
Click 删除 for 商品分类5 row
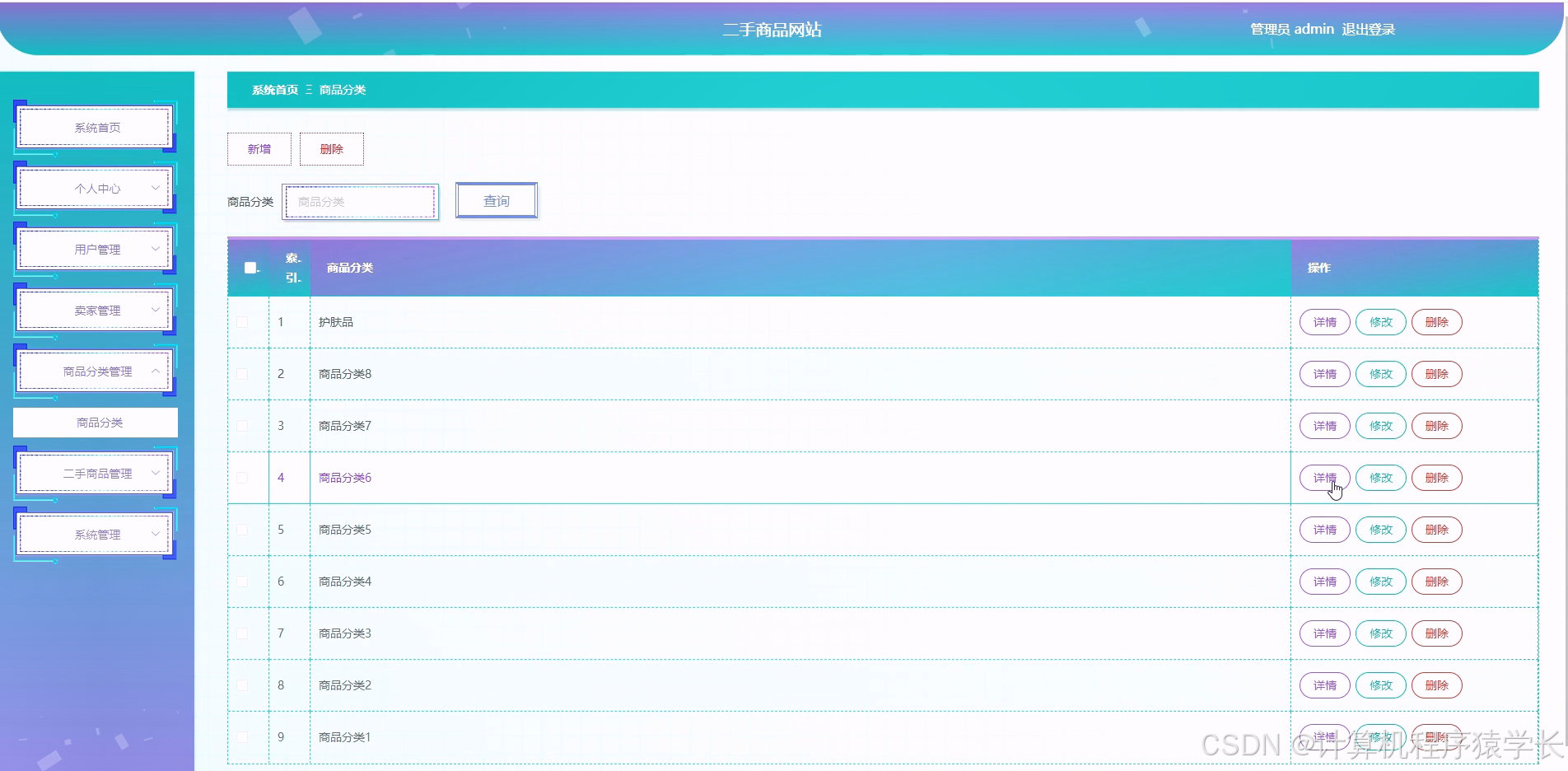[x=1437, y=530]
